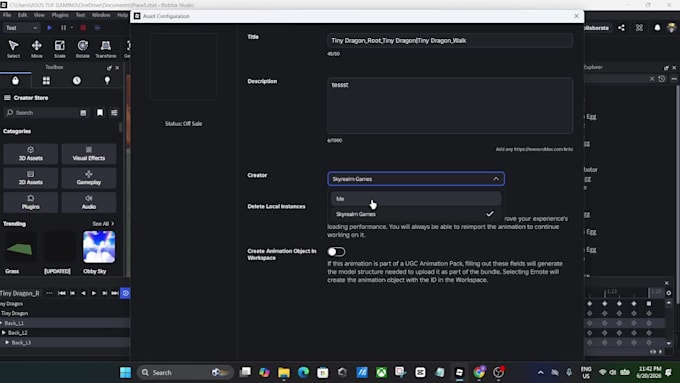Screen dimensions: 680x383
Task: Open the user avatar profile
Action: tap(672, 28)
